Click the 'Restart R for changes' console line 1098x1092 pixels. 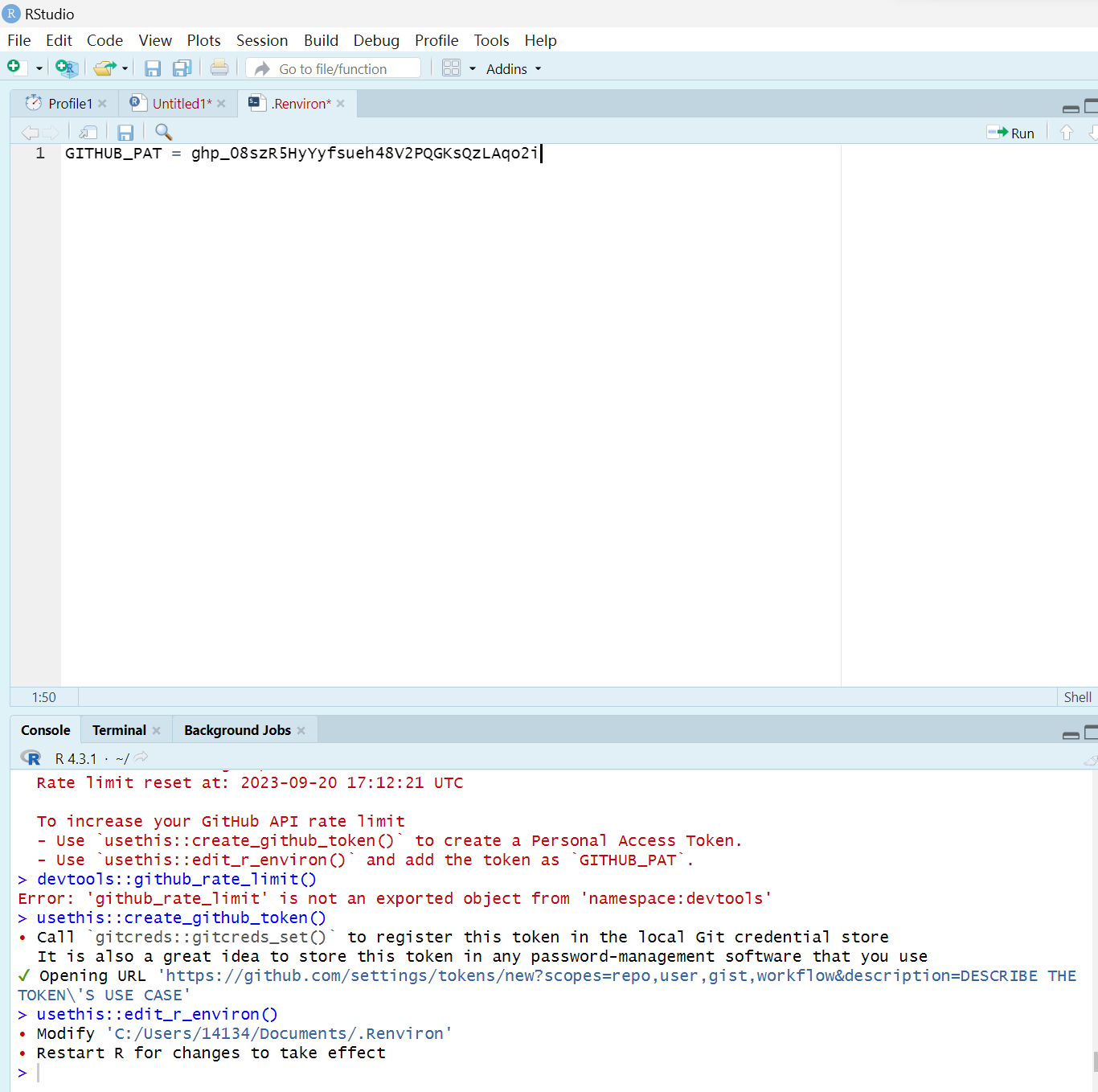point(211,1053)
